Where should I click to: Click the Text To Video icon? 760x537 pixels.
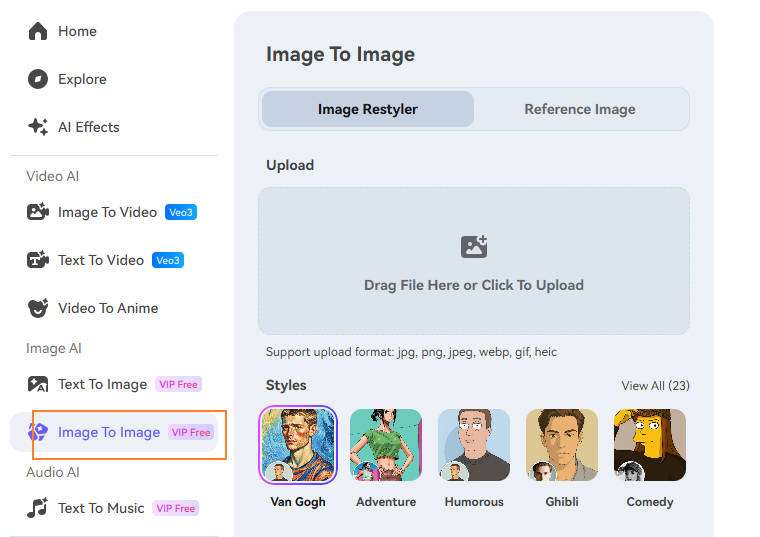[38, 260]
